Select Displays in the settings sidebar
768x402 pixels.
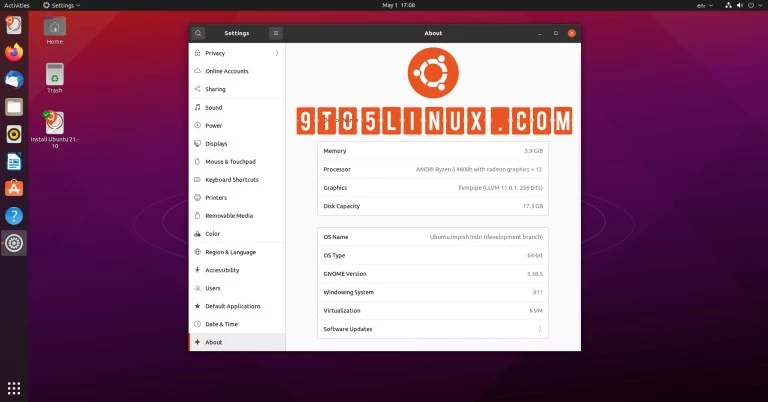pyautogui.click(x=216, y=144)
